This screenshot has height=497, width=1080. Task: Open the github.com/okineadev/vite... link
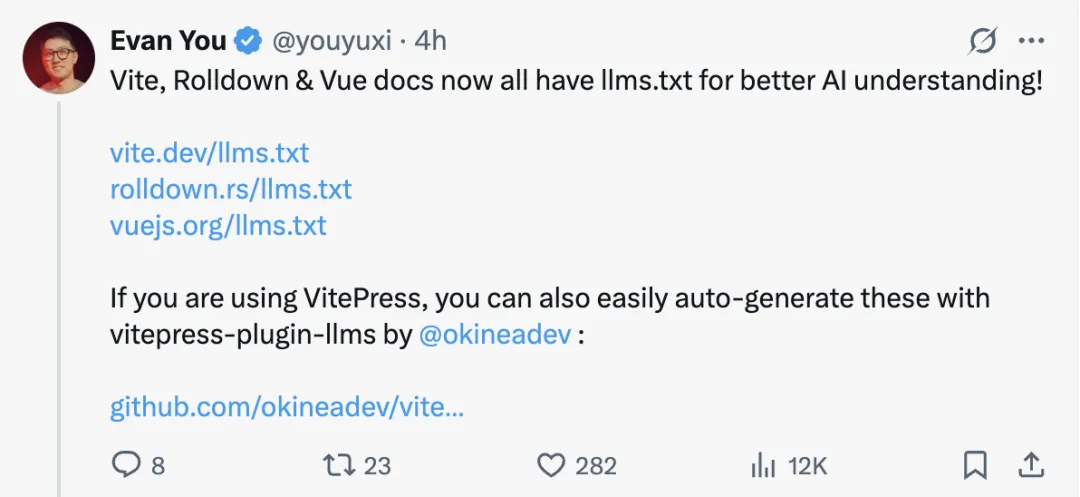point(287,408)
